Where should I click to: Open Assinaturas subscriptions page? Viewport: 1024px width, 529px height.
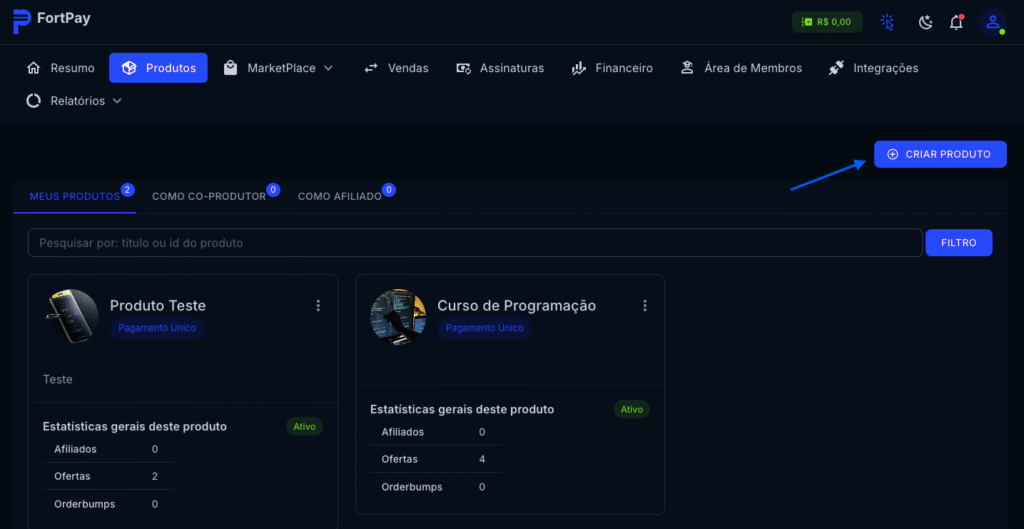pyautogui.click(x=500, y=68)
